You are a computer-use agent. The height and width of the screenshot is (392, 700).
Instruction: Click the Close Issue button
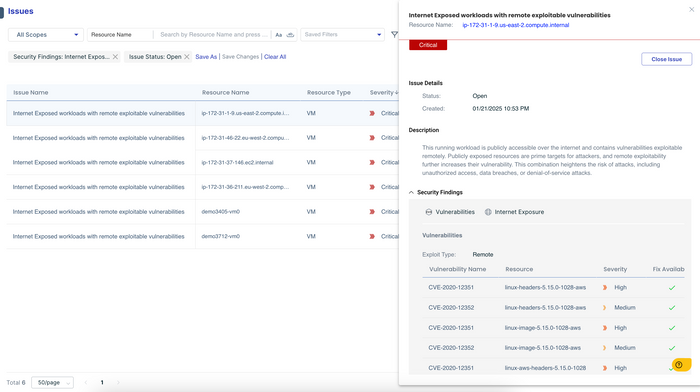click(667, 59)
